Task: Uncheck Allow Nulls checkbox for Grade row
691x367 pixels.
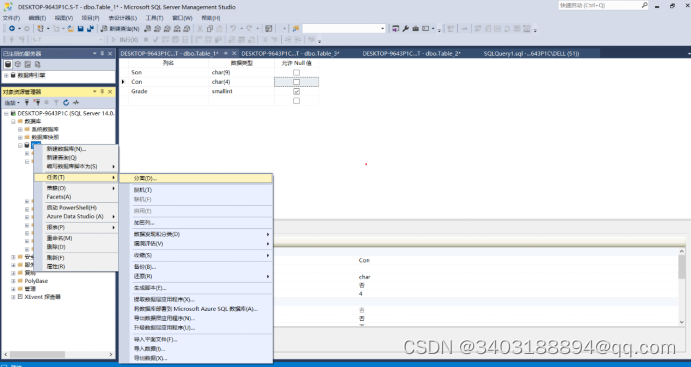Action: click(x=297, y=91)
